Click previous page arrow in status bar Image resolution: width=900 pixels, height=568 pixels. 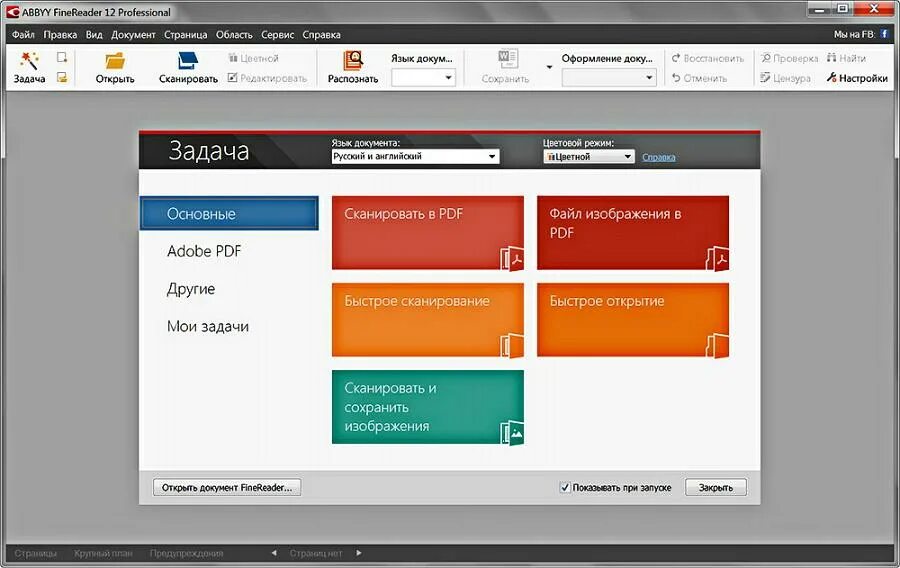[274, 553]
